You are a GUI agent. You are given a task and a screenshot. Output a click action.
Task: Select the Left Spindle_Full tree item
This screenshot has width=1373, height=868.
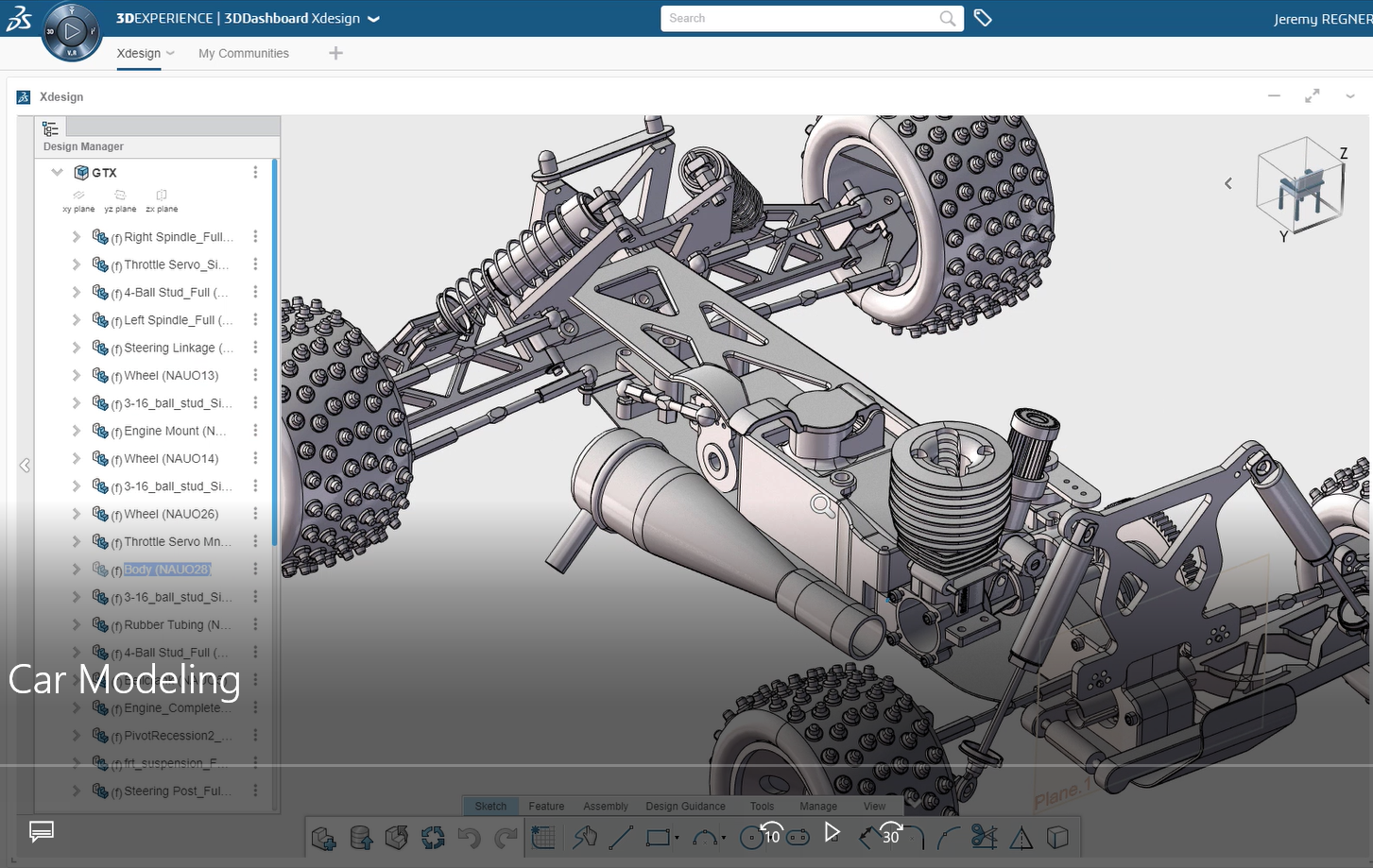pos(178,320)
